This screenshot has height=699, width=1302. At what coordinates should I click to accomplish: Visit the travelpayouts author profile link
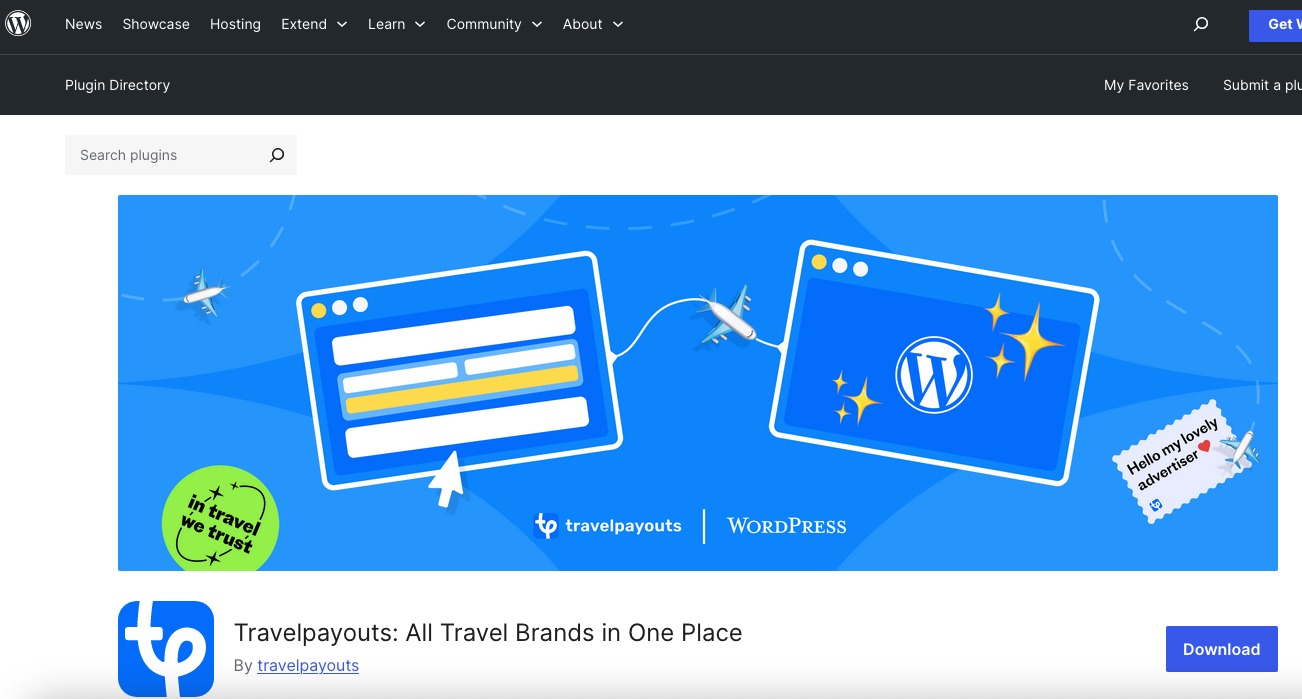click(308, 665)
